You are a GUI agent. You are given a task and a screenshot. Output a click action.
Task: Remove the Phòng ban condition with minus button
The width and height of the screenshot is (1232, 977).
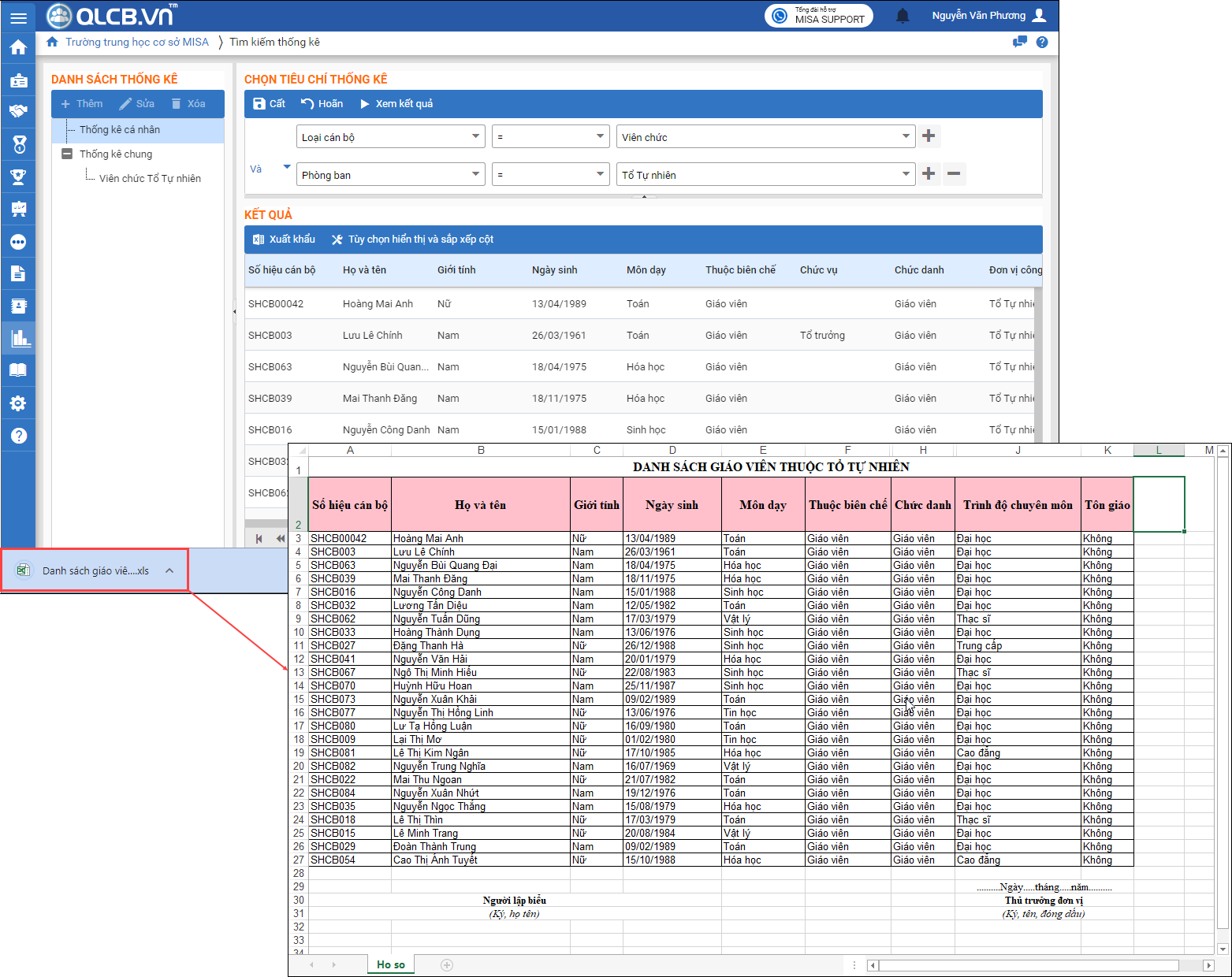click(x=954, y=174)
